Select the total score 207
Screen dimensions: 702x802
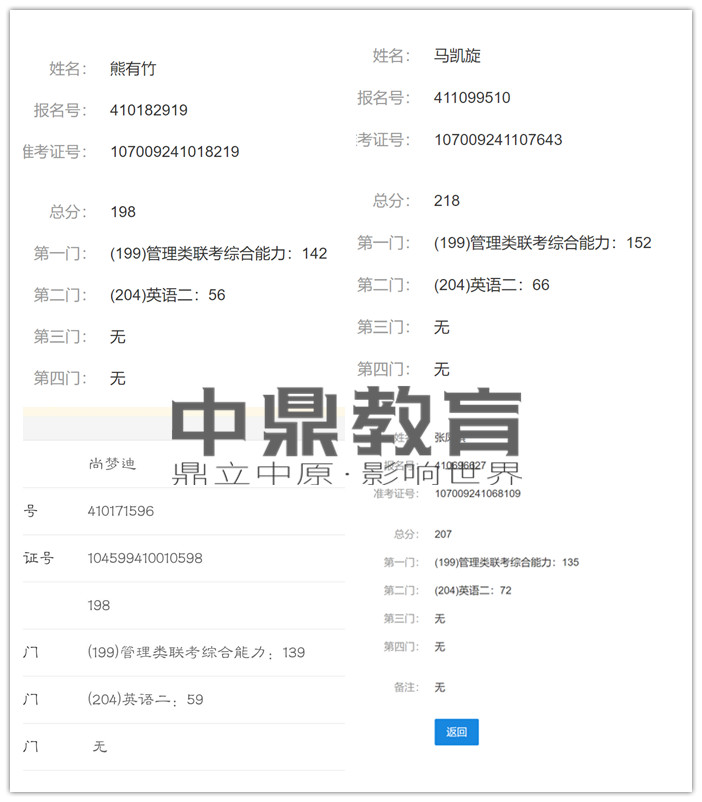[x=443, y=534]
